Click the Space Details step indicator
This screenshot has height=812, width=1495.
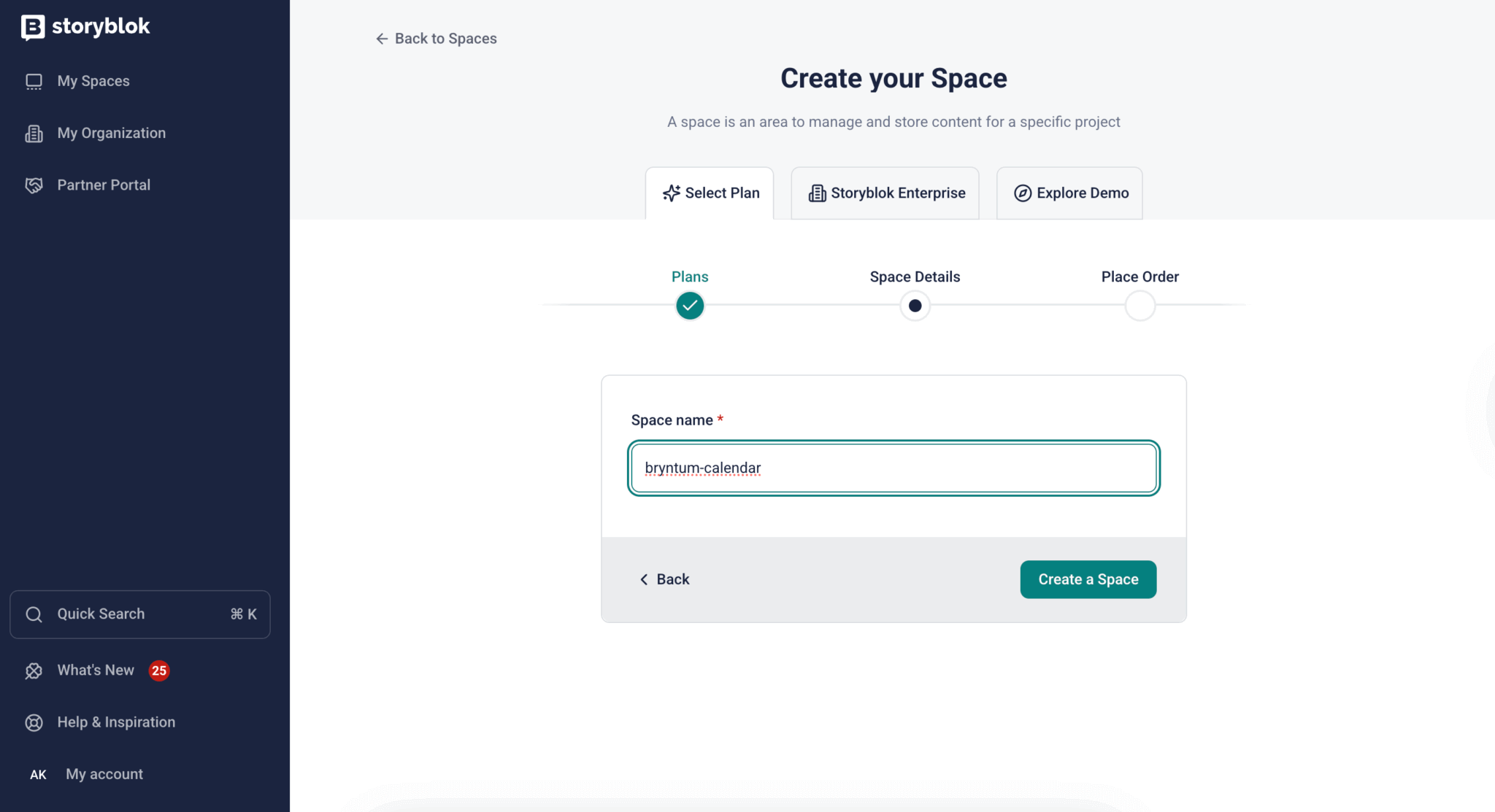[915, 306]
